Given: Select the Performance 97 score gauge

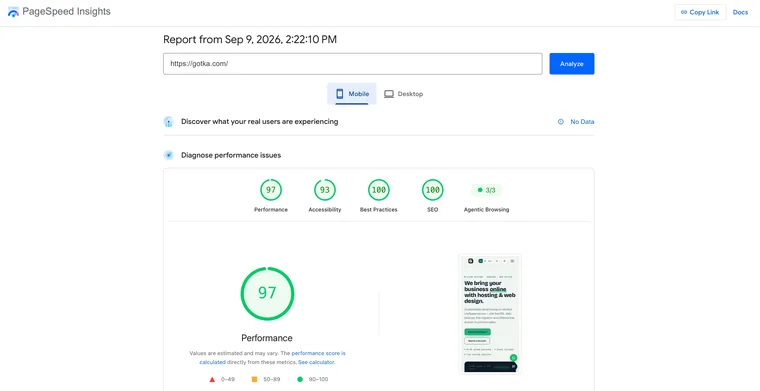Looking at the screenshot, I should (270, 189).
